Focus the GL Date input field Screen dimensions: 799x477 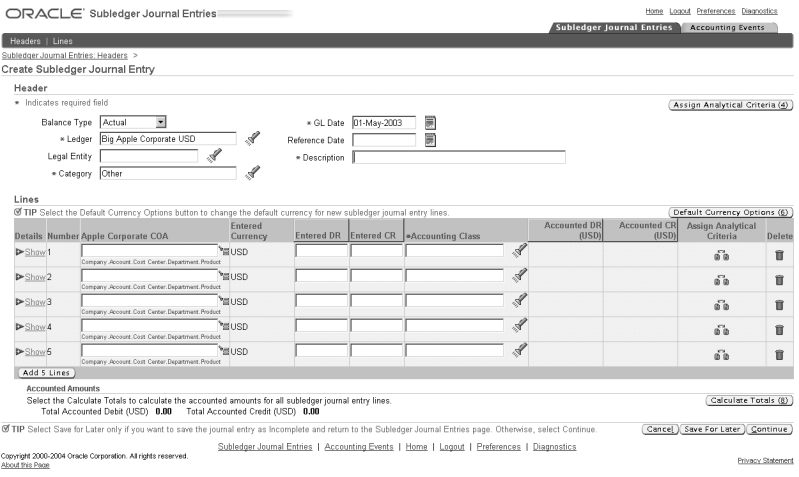[384, 123]
